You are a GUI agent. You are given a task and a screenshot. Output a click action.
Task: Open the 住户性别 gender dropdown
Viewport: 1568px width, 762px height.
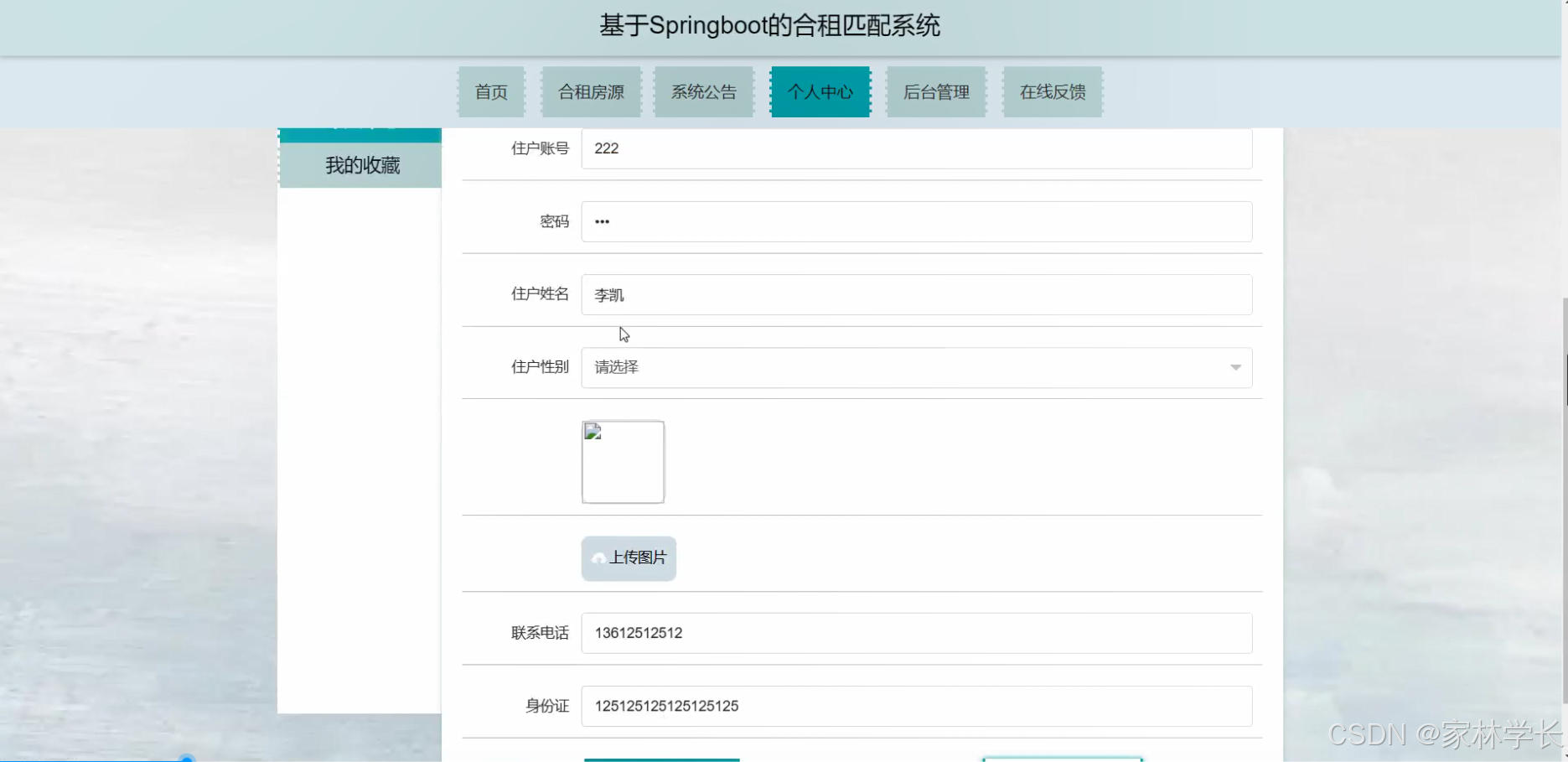[x=916, y=367]
